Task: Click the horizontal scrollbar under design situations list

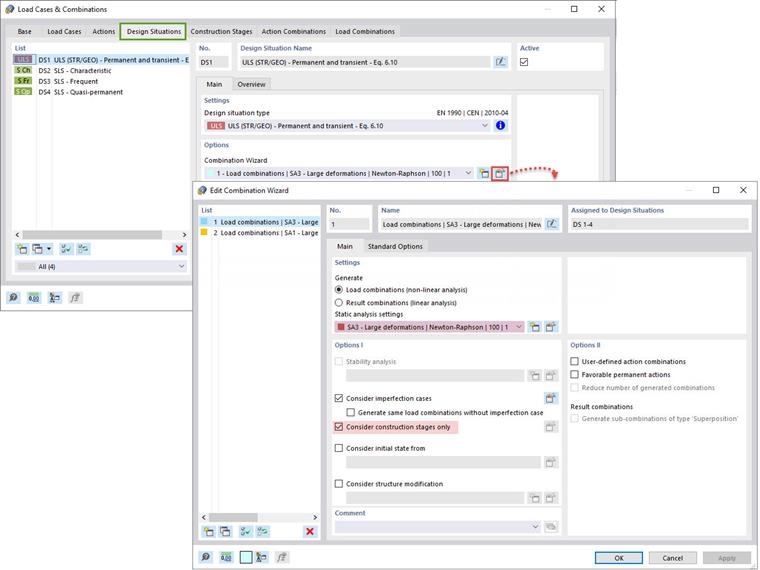Action: tap(92, 235)
